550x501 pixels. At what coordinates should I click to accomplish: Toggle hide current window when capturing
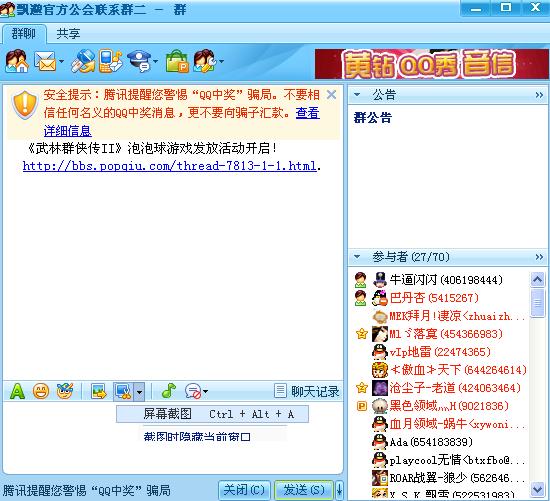coord(197,437)
